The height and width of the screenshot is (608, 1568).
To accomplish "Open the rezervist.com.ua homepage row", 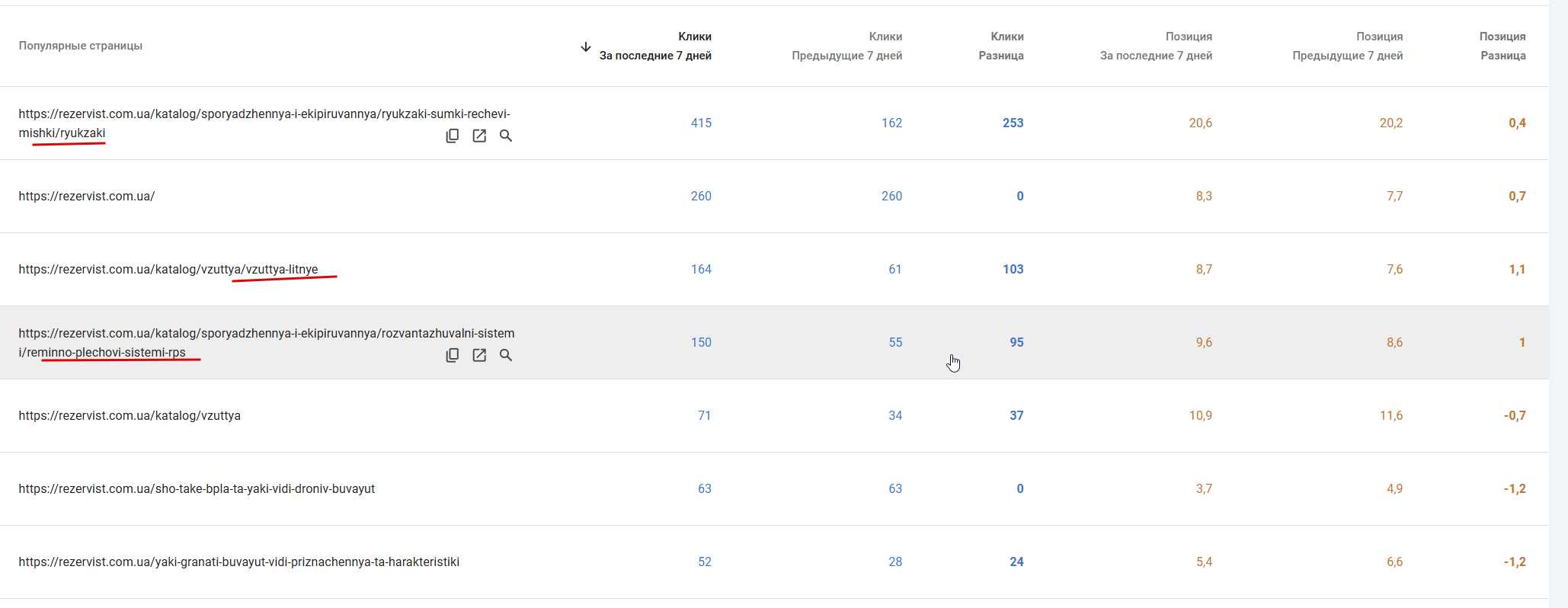I will [x=87, y=197].
